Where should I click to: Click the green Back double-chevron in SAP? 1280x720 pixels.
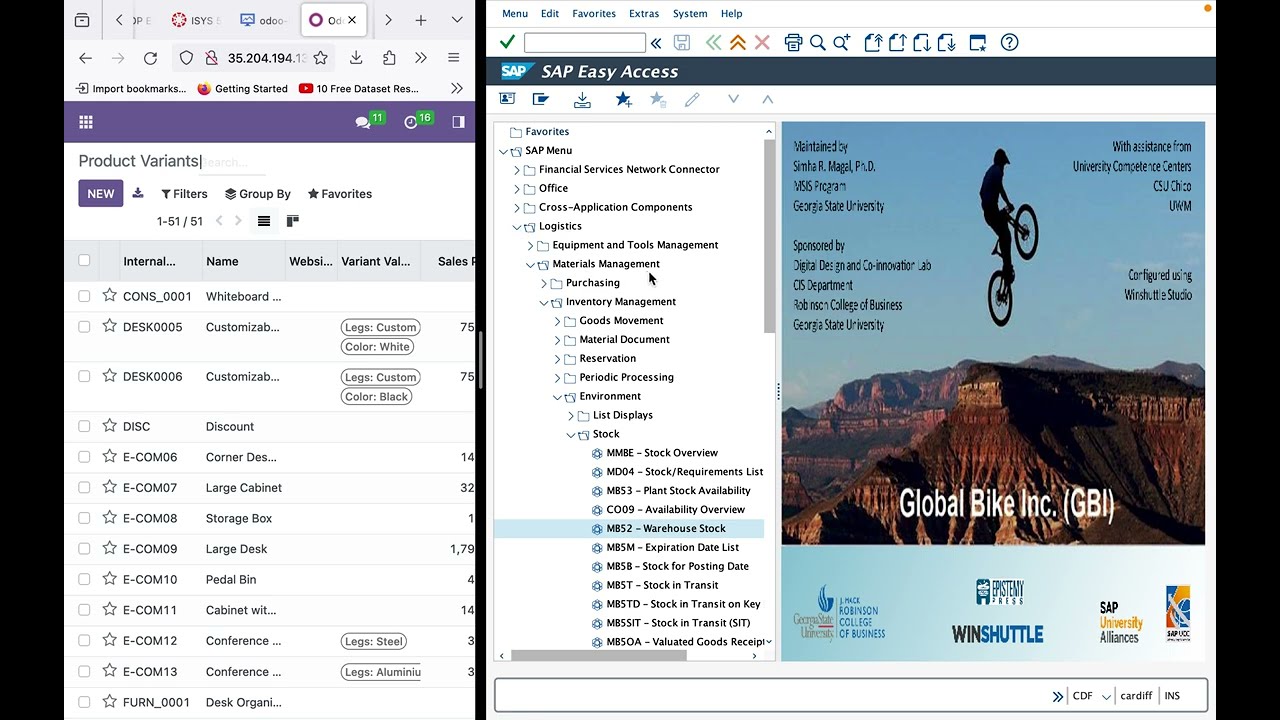[x=713, y=42]
